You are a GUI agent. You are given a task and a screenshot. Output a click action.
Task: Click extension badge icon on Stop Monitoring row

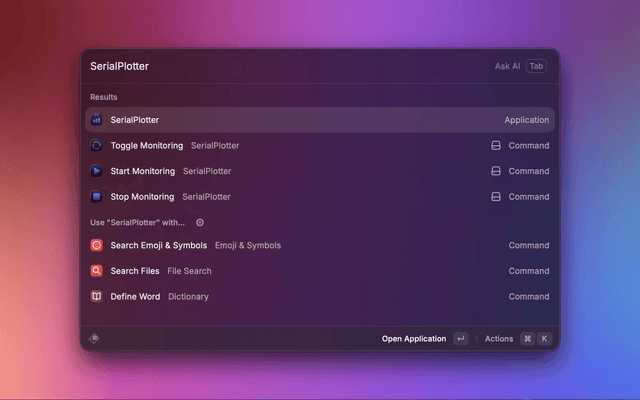point(495,197)
